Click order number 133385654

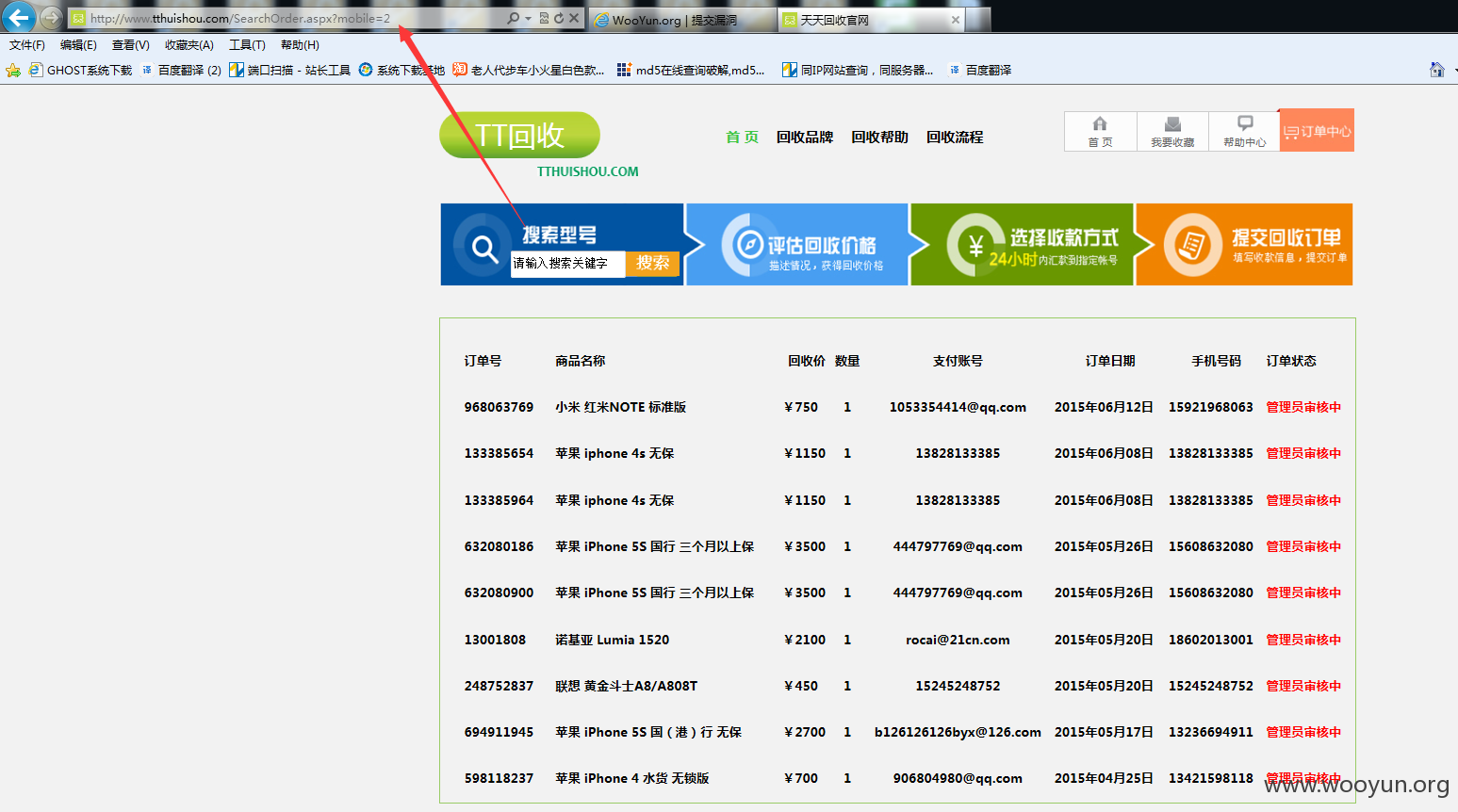pyautogui.click(x=499, y=453)
